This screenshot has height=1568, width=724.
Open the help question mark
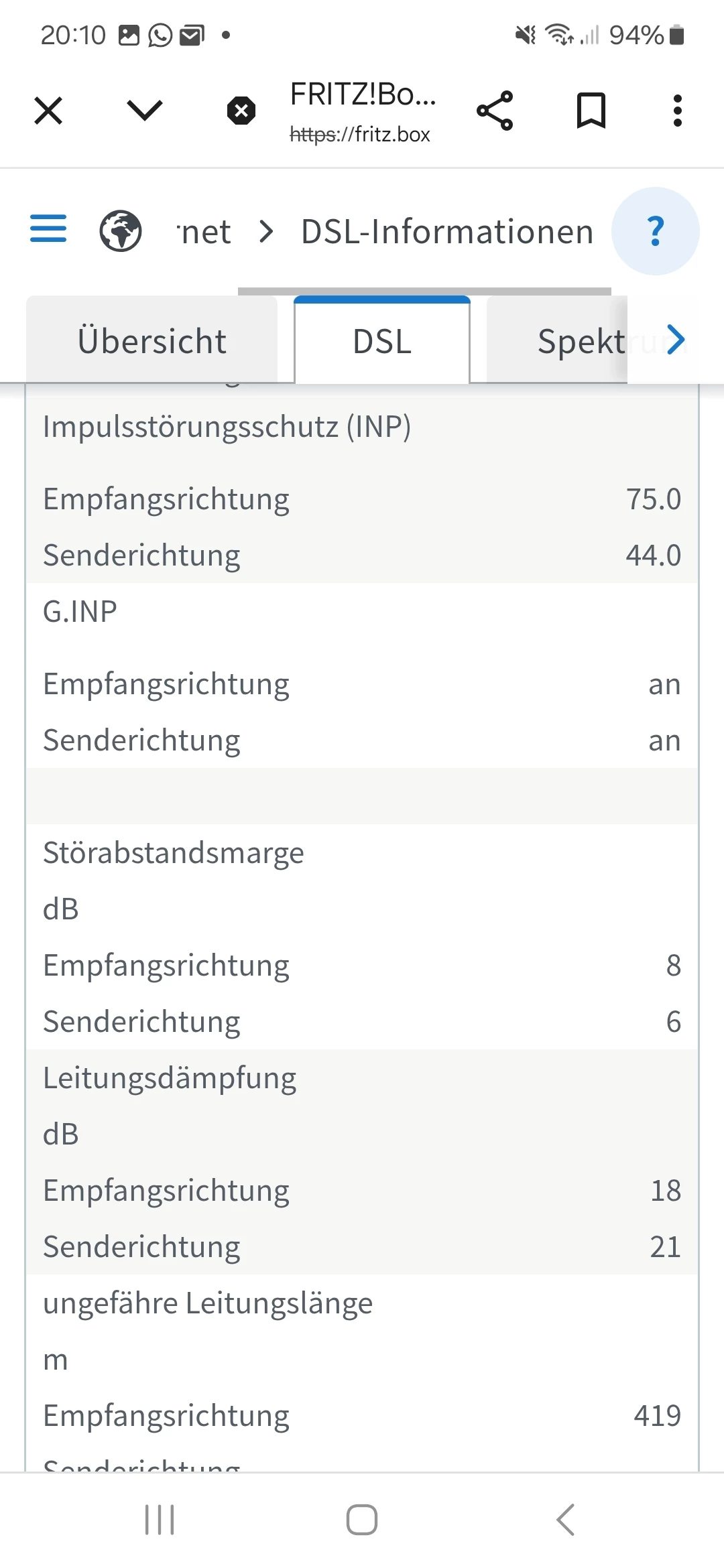point(656,231)
